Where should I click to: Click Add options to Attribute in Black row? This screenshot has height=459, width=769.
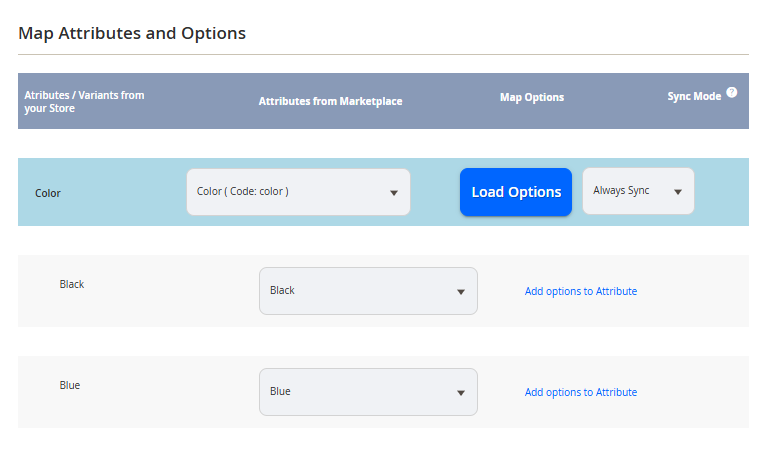click(x=581, y=291)
